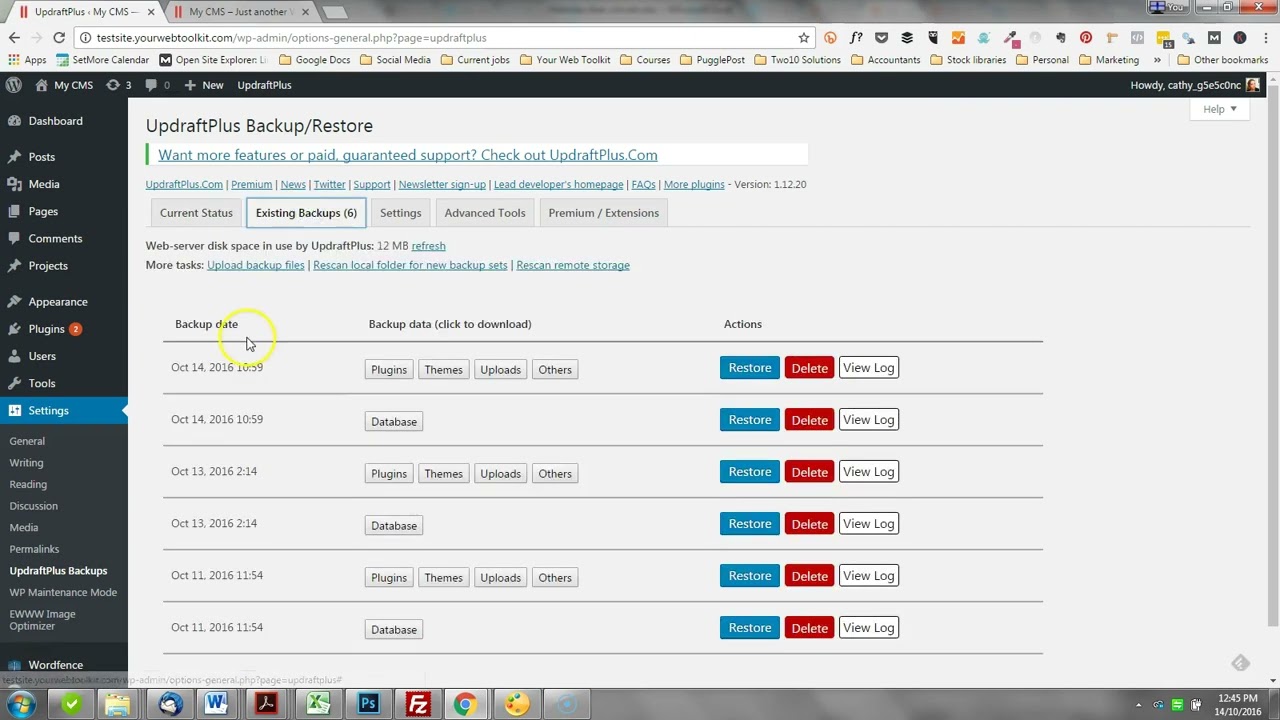Download Plugins from Oct 14 backup

[x=389, y=370]
